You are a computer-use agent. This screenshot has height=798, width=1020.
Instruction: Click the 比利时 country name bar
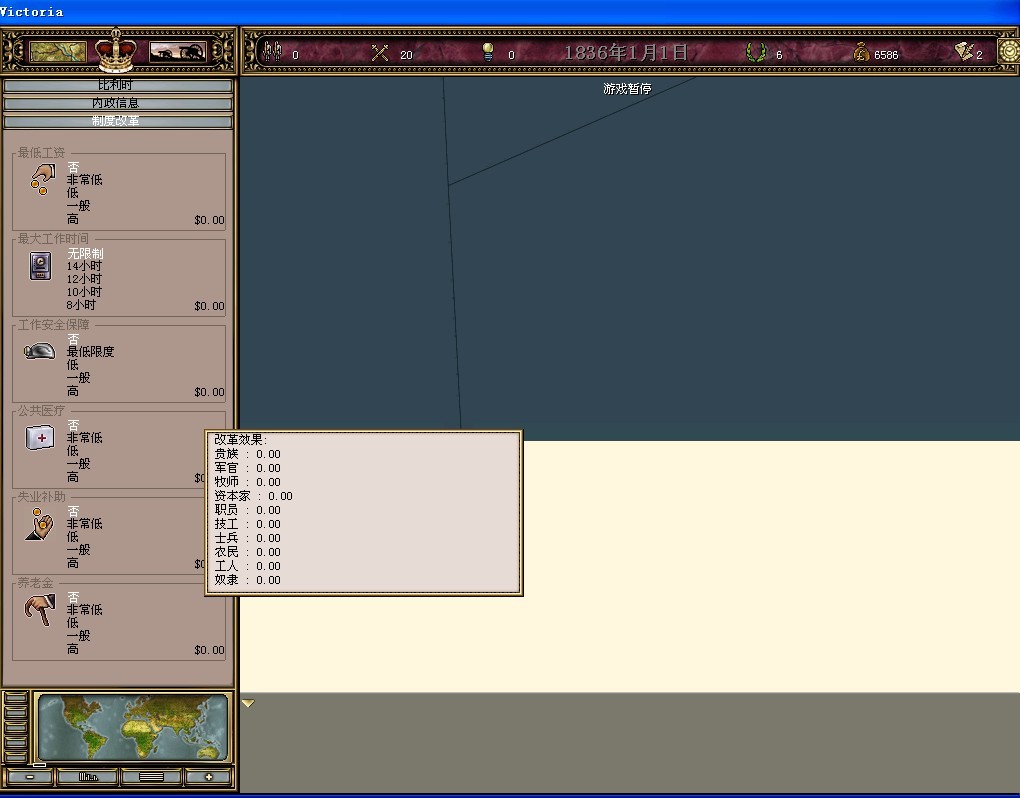click(x=117, y=86)
